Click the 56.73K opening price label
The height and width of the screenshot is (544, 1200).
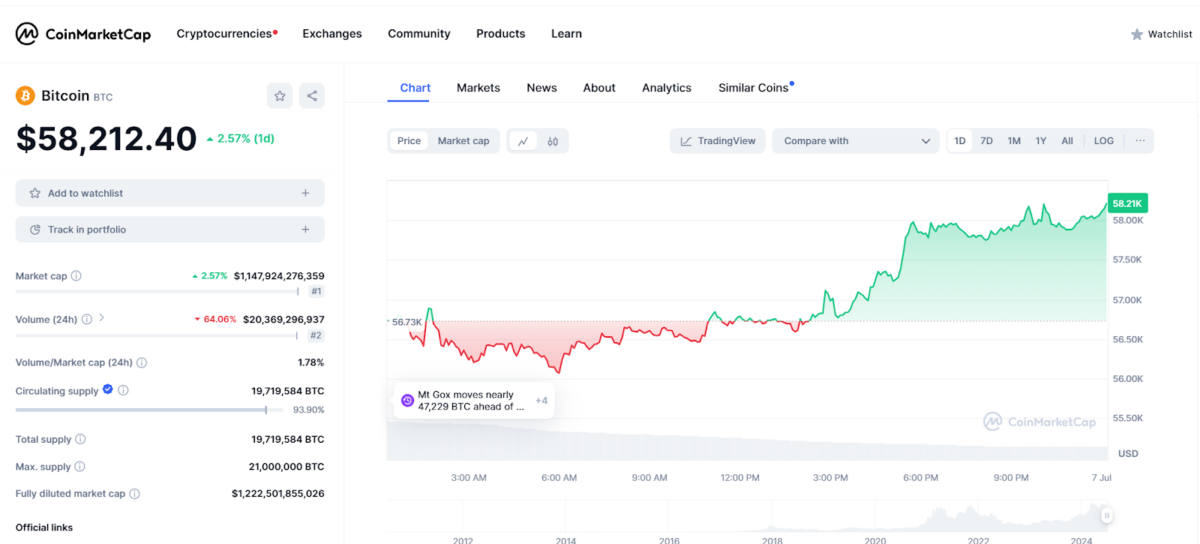coord(406,322)
